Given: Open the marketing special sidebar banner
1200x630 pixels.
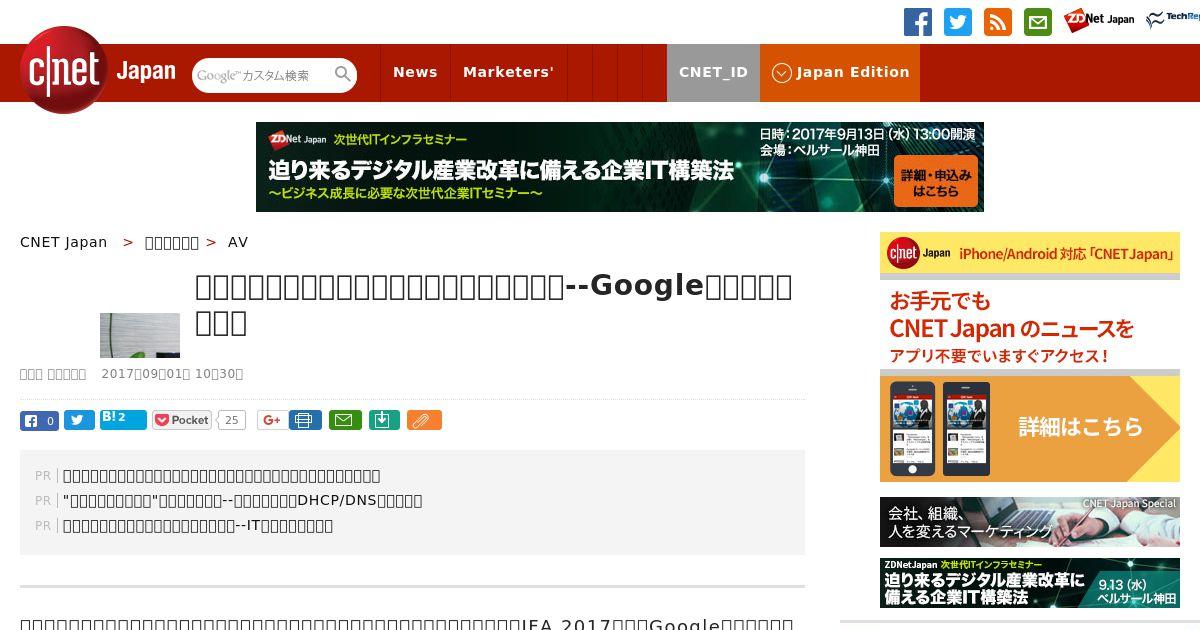Looking at the screenshot, I should (1030, 522).
